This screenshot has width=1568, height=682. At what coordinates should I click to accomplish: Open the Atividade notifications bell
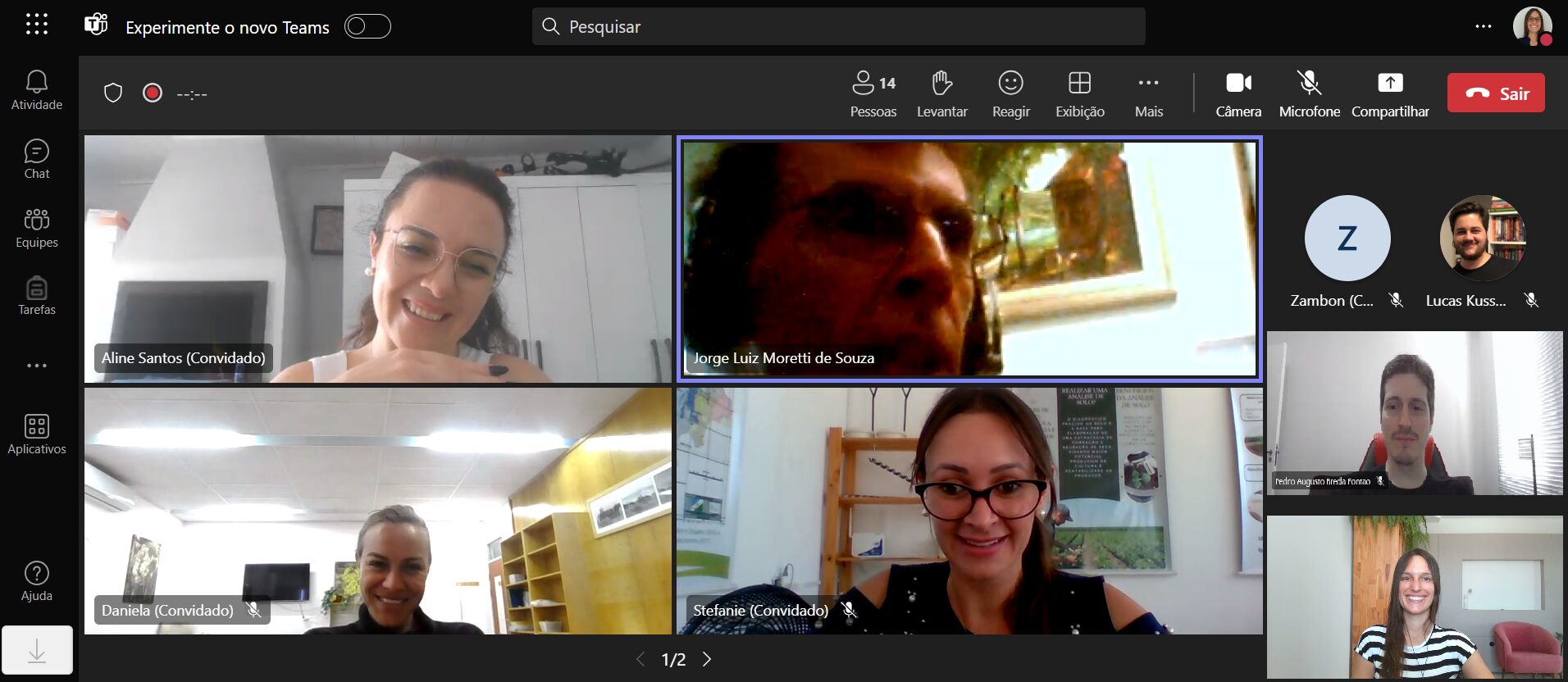point(37,89)
